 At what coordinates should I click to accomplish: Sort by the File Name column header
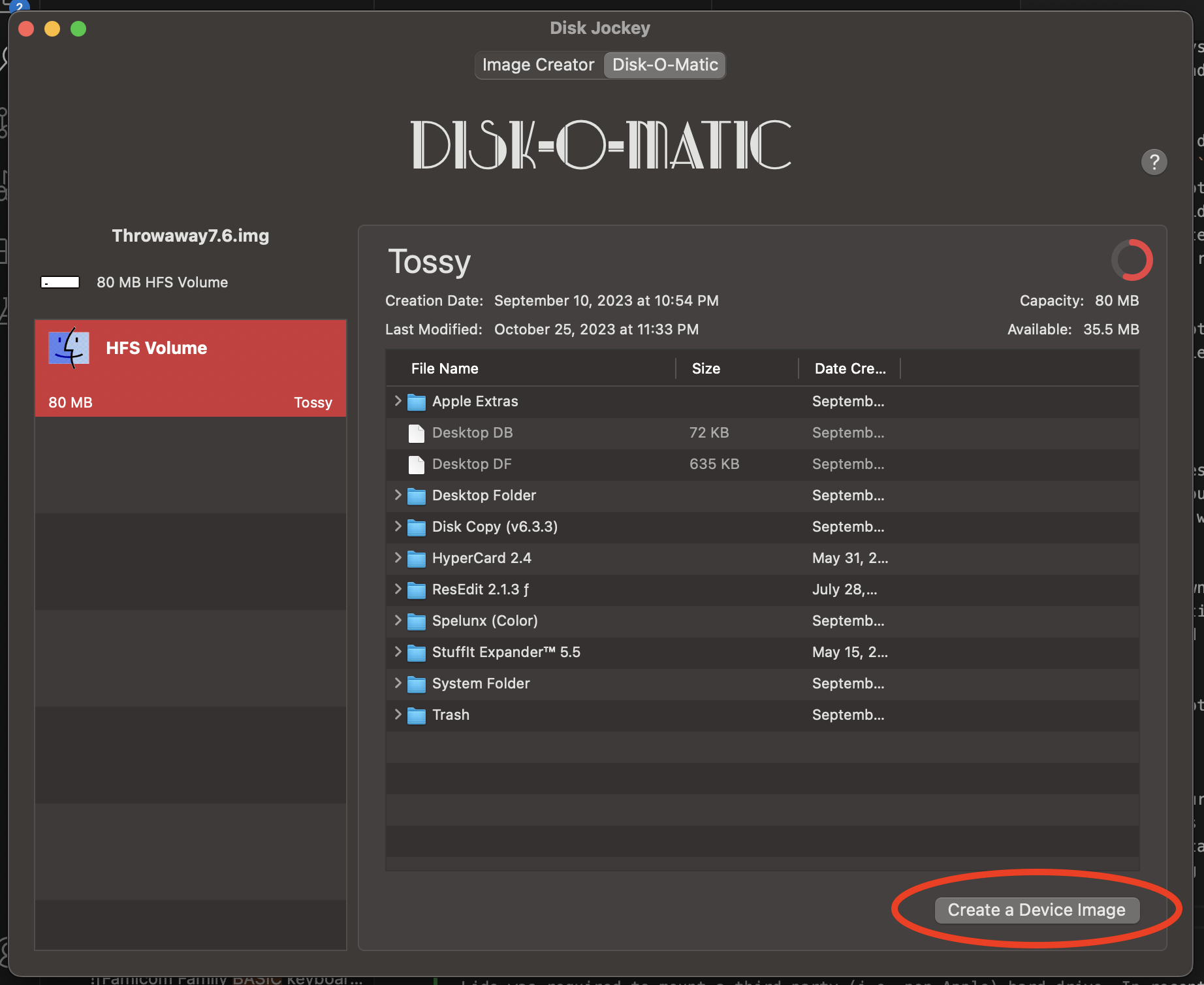coord(530,368)
